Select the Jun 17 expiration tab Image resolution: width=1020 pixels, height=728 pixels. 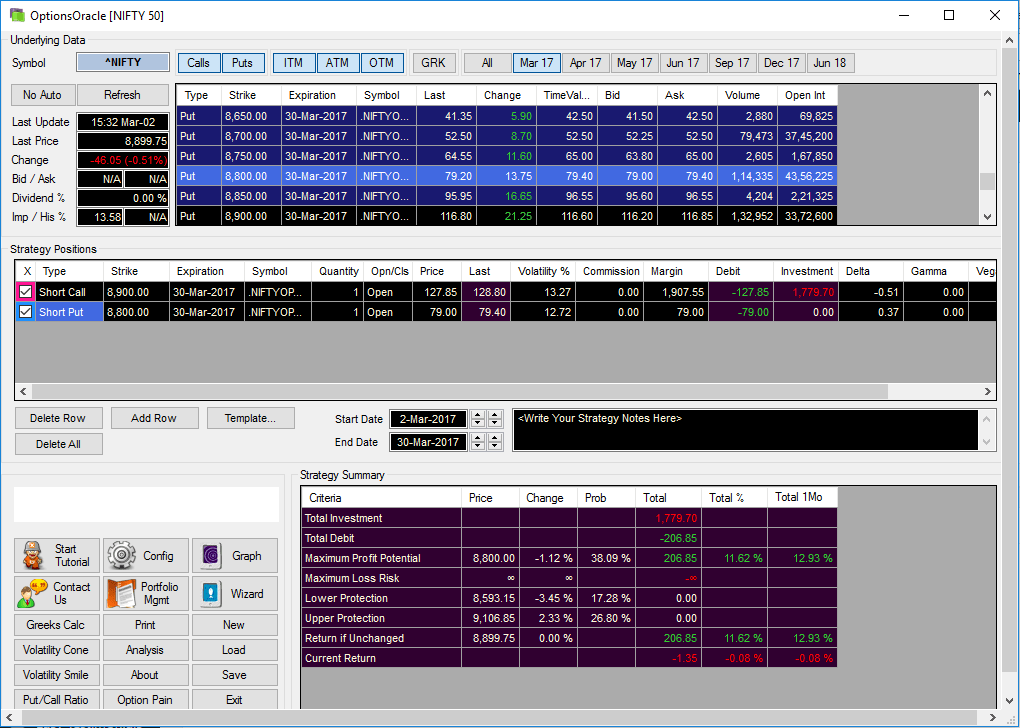pos(683,63)
